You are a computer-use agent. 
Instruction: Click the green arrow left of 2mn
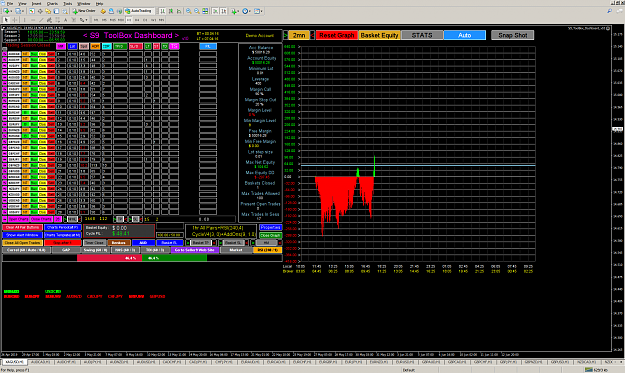tap(285, 35)
